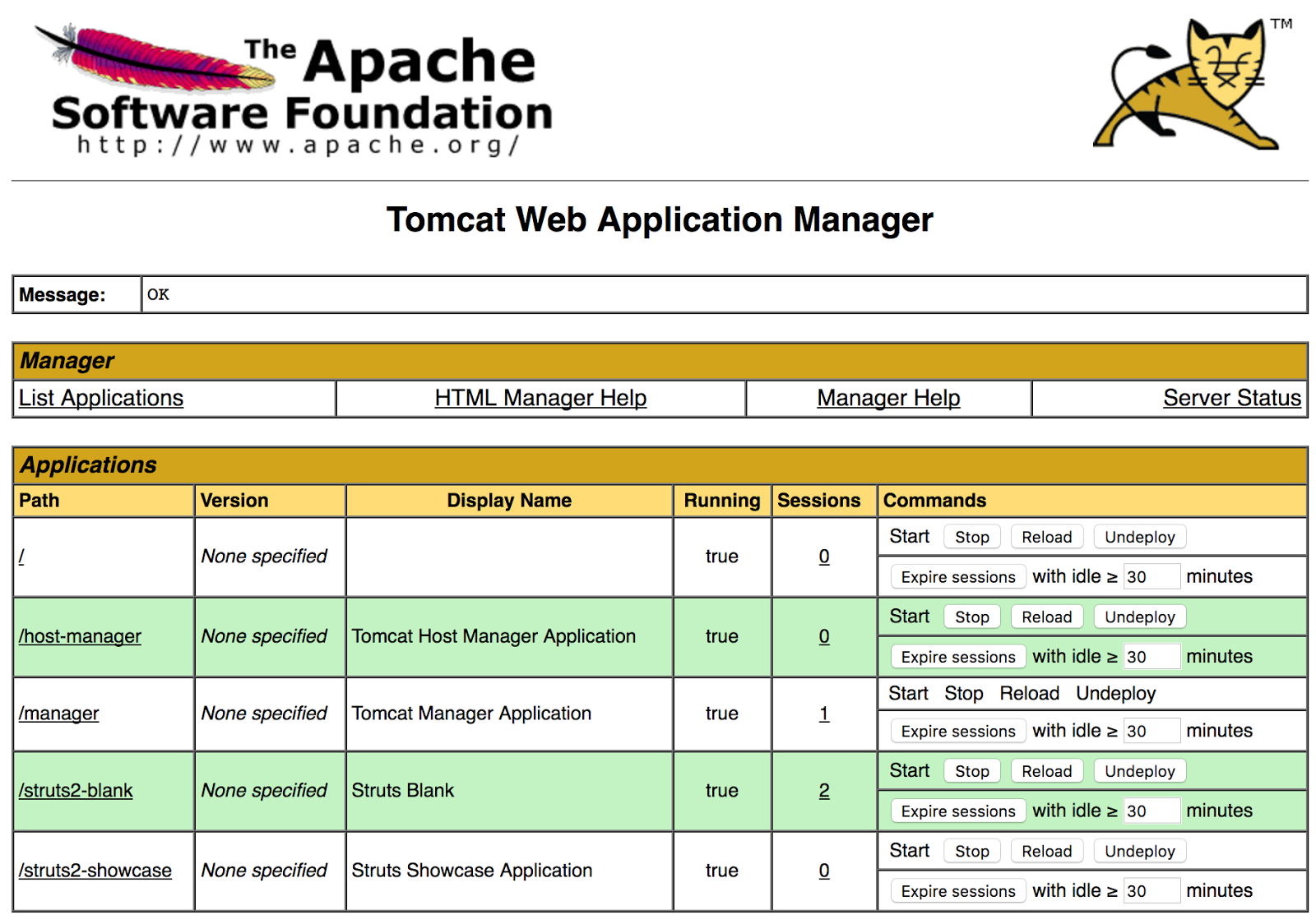The height and width of the screenshot is (924, 1316).
Task: Edit idle minutes field for root path
Action: [1152, 577]
